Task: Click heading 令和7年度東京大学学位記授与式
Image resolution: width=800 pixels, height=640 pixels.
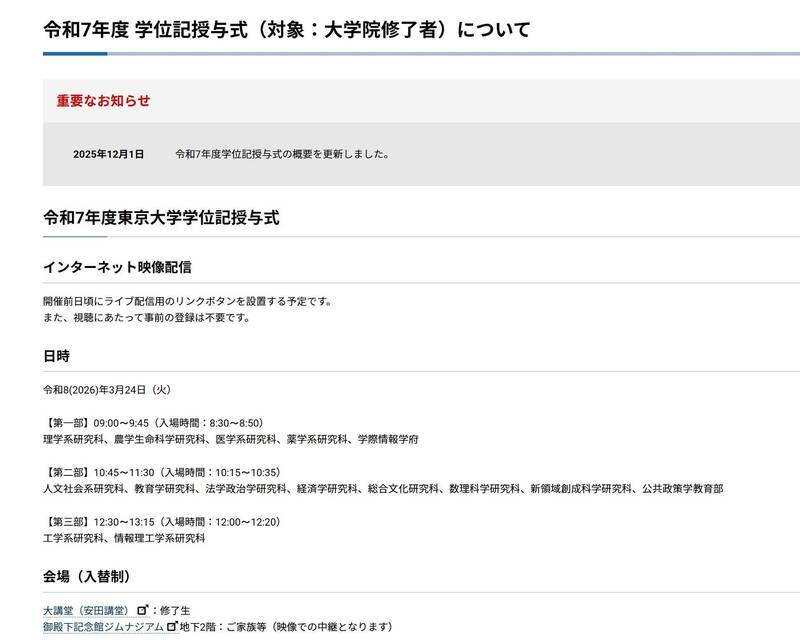Action: click(x=161, y=217)
